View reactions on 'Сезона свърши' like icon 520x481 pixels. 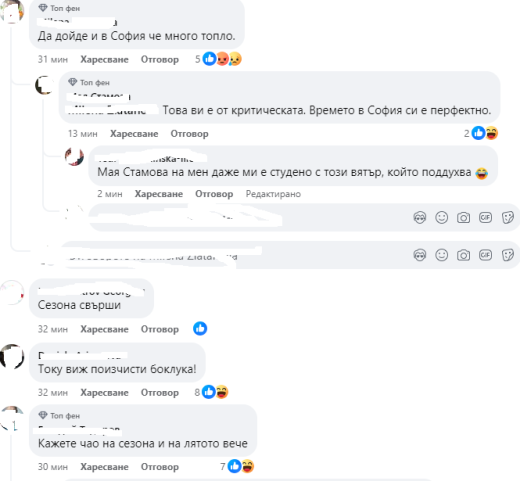coord(200,329)
